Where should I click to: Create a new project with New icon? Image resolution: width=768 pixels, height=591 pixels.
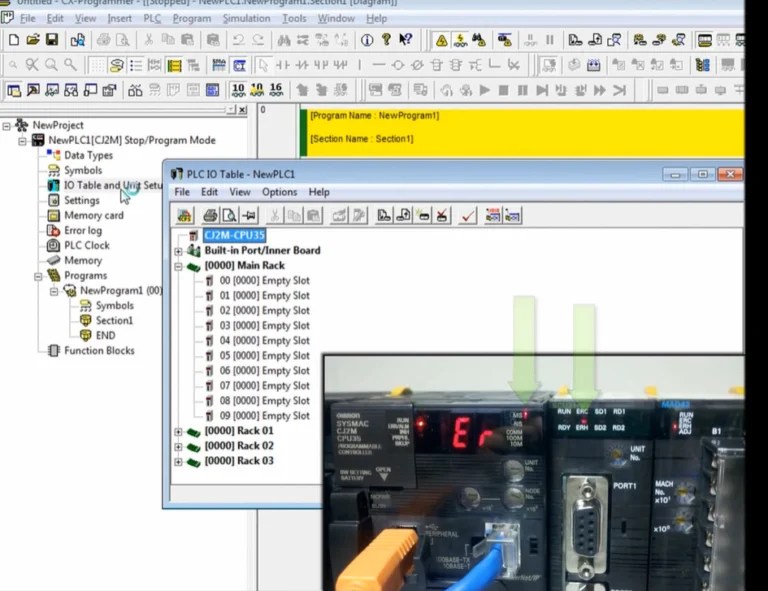coord(14,40)
